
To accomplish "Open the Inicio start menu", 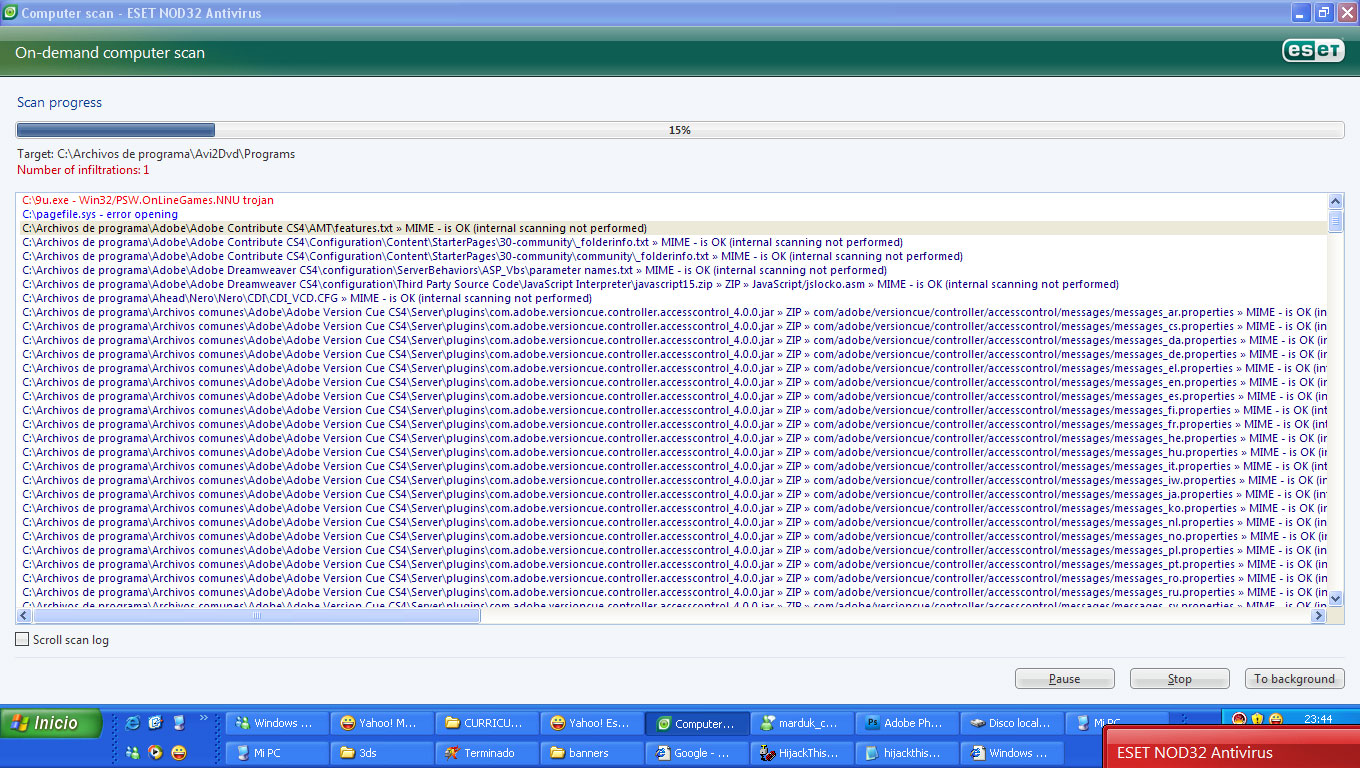I will click(x=52, y=723).
